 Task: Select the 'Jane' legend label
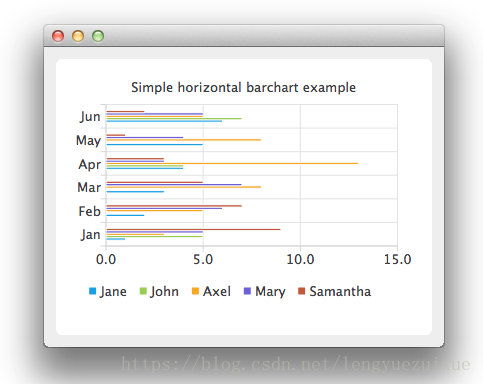tap(113, 292)
